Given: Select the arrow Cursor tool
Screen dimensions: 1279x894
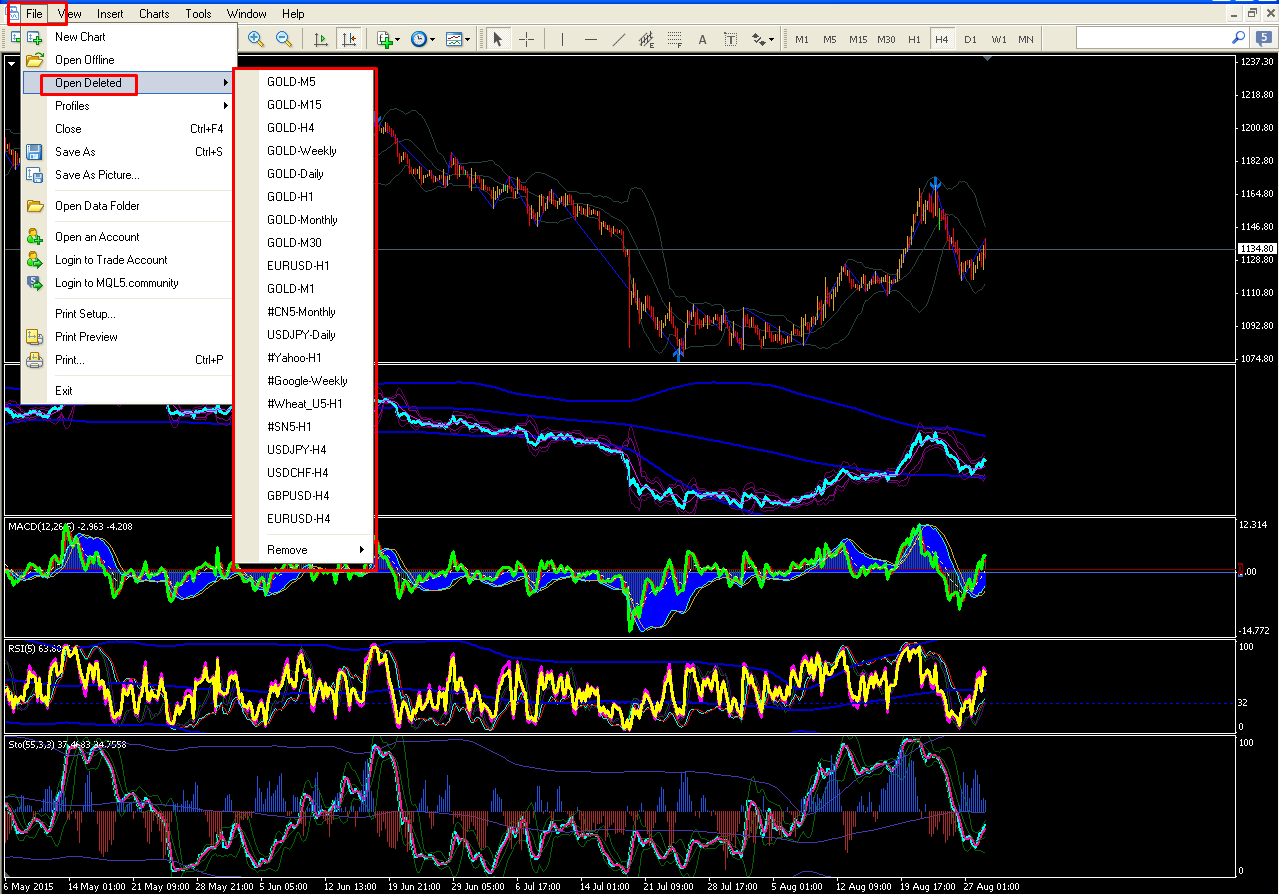Looking at the screenshot, I should click(x=498, y=39).
